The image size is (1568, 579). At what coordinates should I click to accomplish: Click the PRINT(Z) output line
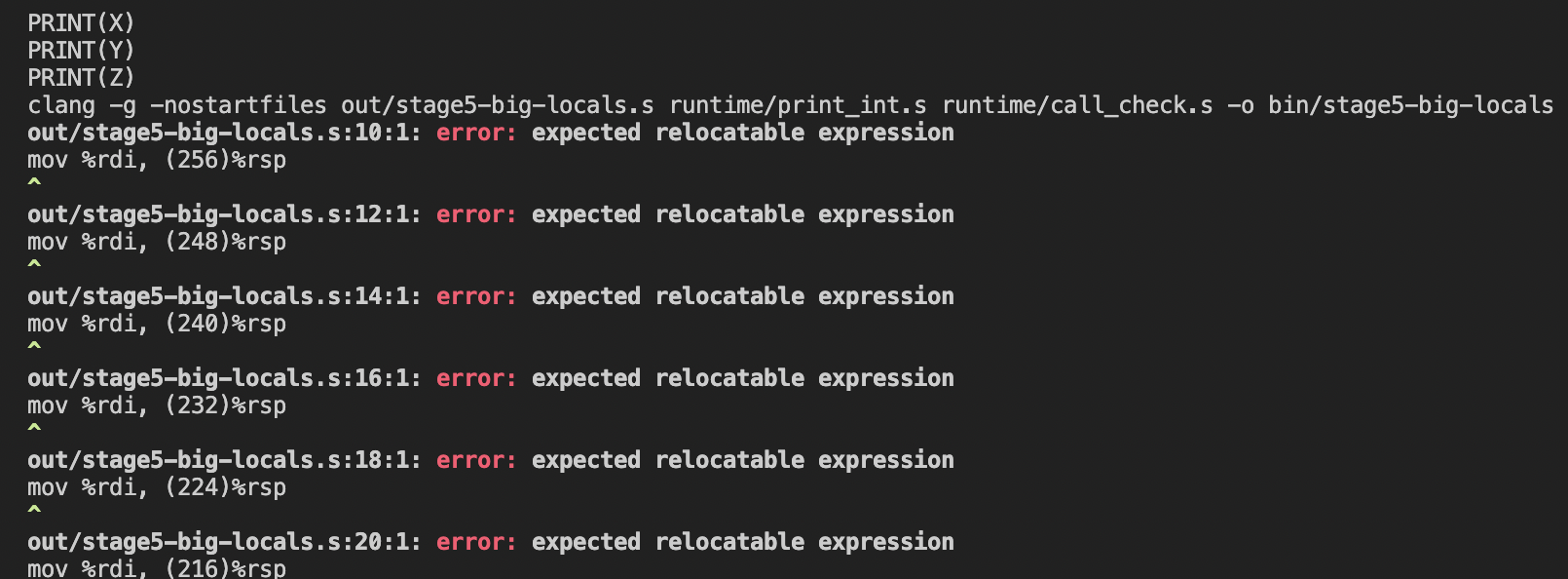click(81, 77)
